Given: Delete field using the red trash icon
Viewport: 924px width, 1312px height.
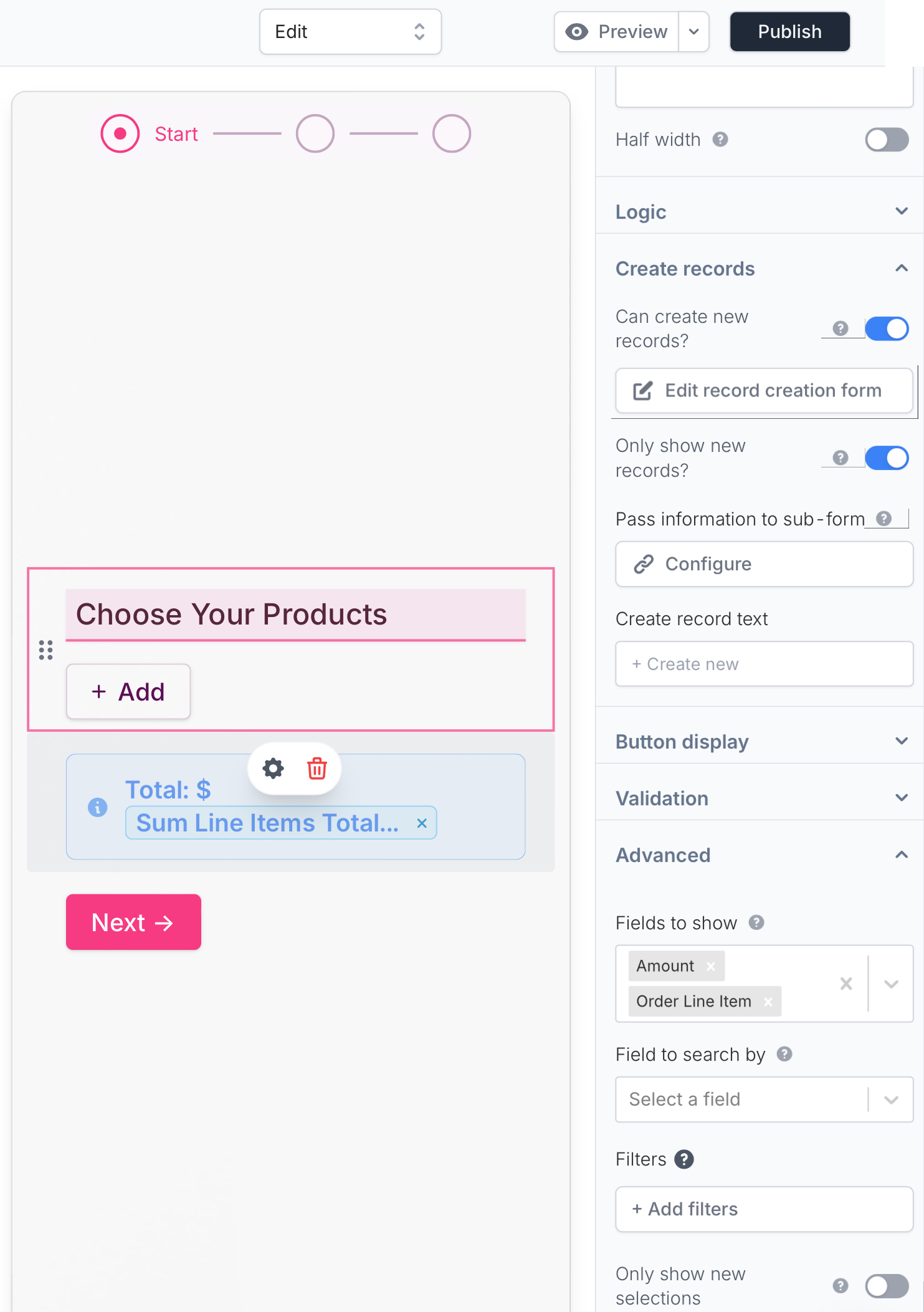Looking at the screenshot, I should tap(317, 769).
